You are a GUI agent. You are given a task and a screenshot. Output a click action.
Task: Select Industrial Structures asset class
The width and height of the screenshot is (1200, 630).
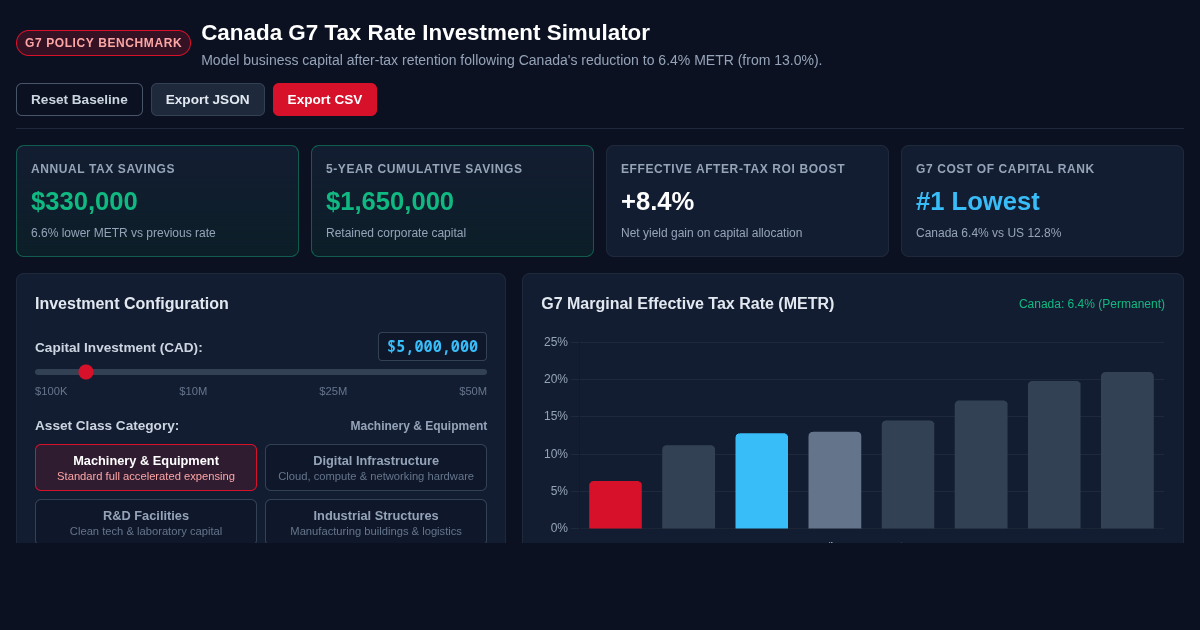coord(376,521)
